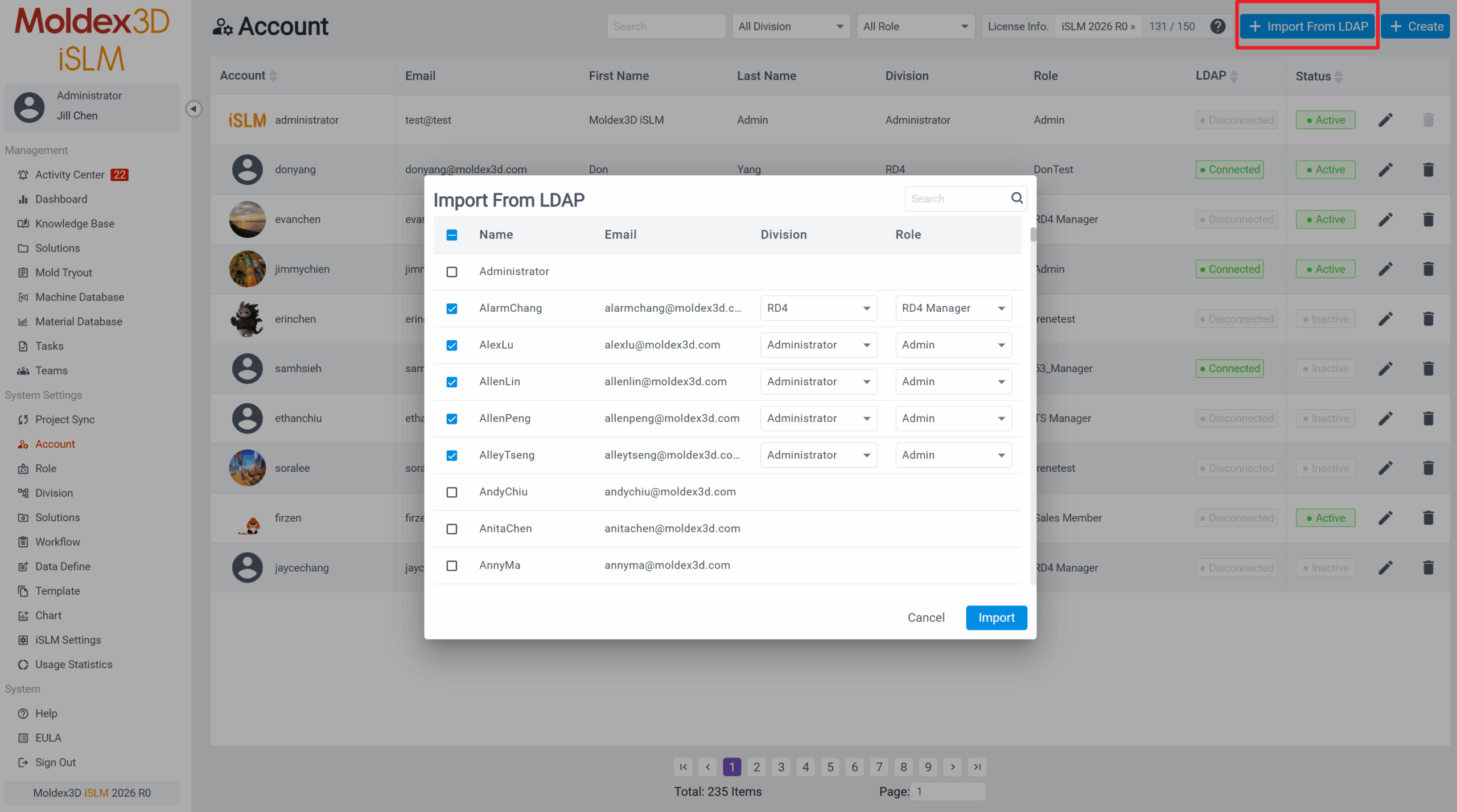
Task: Edit the donyang account with pencil icon
Action: click(x=1385, y=170)
